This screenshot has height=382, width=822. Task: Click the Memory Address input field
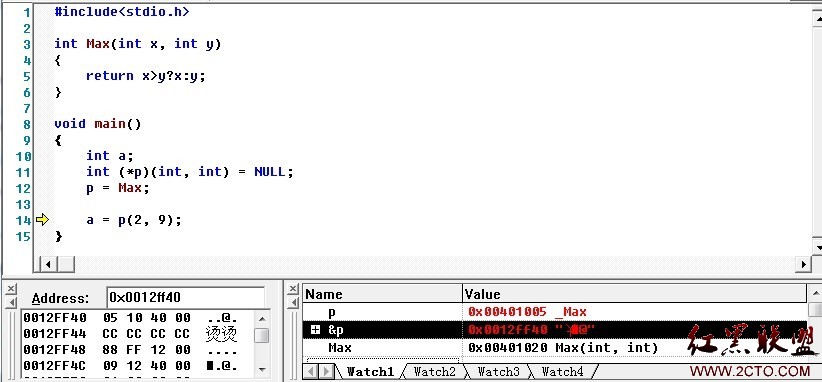[x=186, y=298]
